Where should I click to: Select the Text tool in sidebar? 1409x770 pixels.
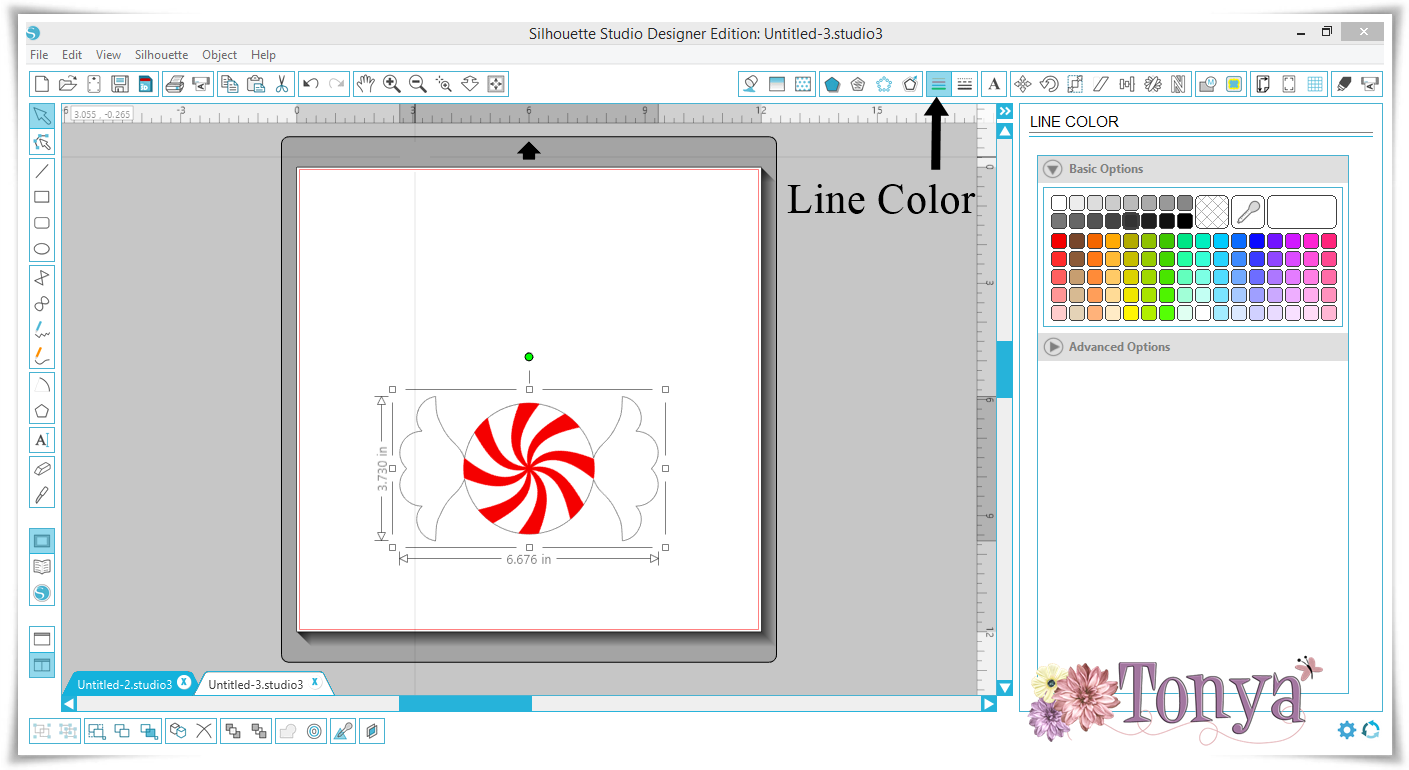[42, 440]
